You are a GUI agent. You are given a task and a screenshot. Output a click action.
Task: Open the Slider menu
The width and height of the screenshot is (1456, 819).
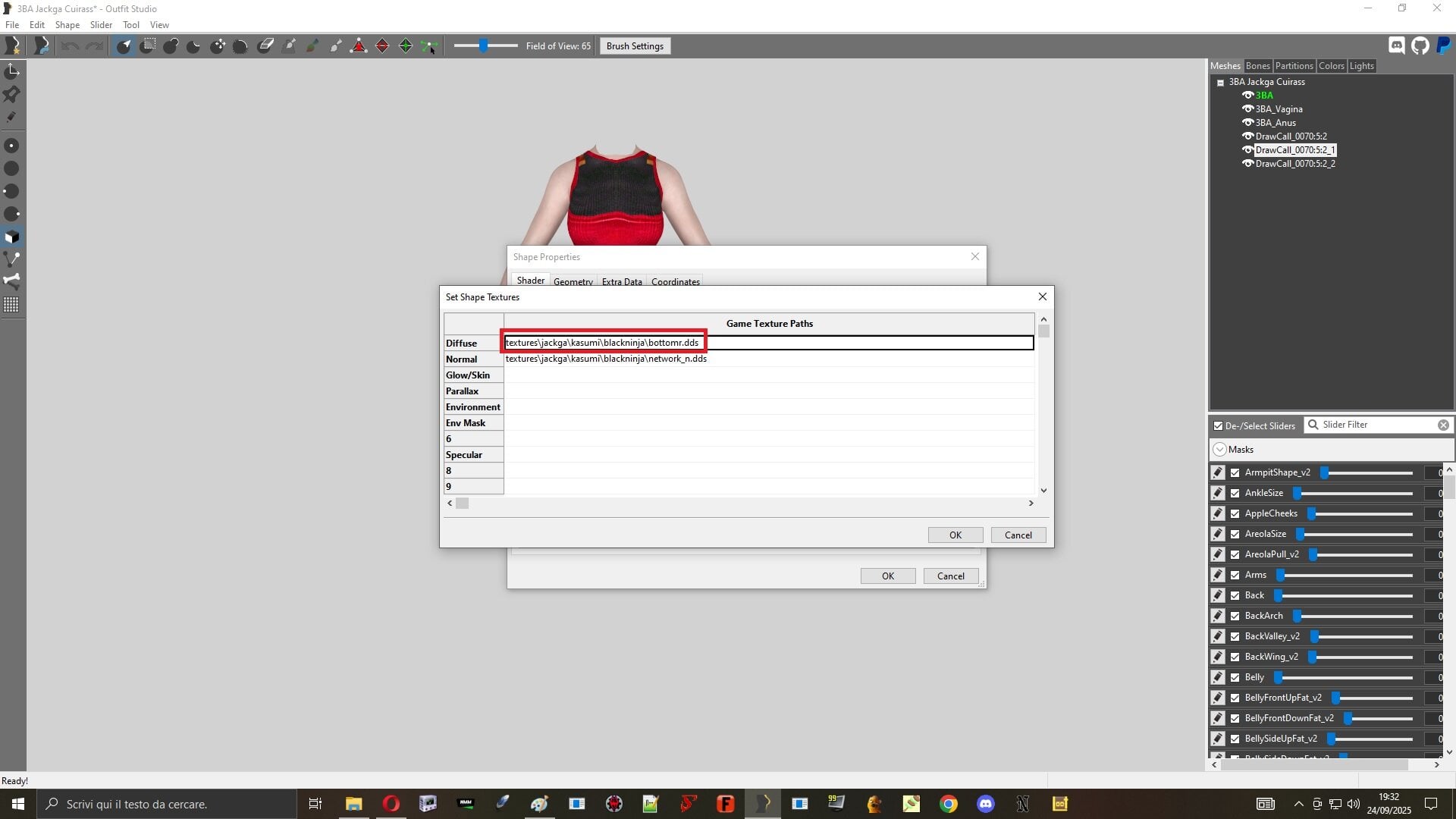click(101, 25)
